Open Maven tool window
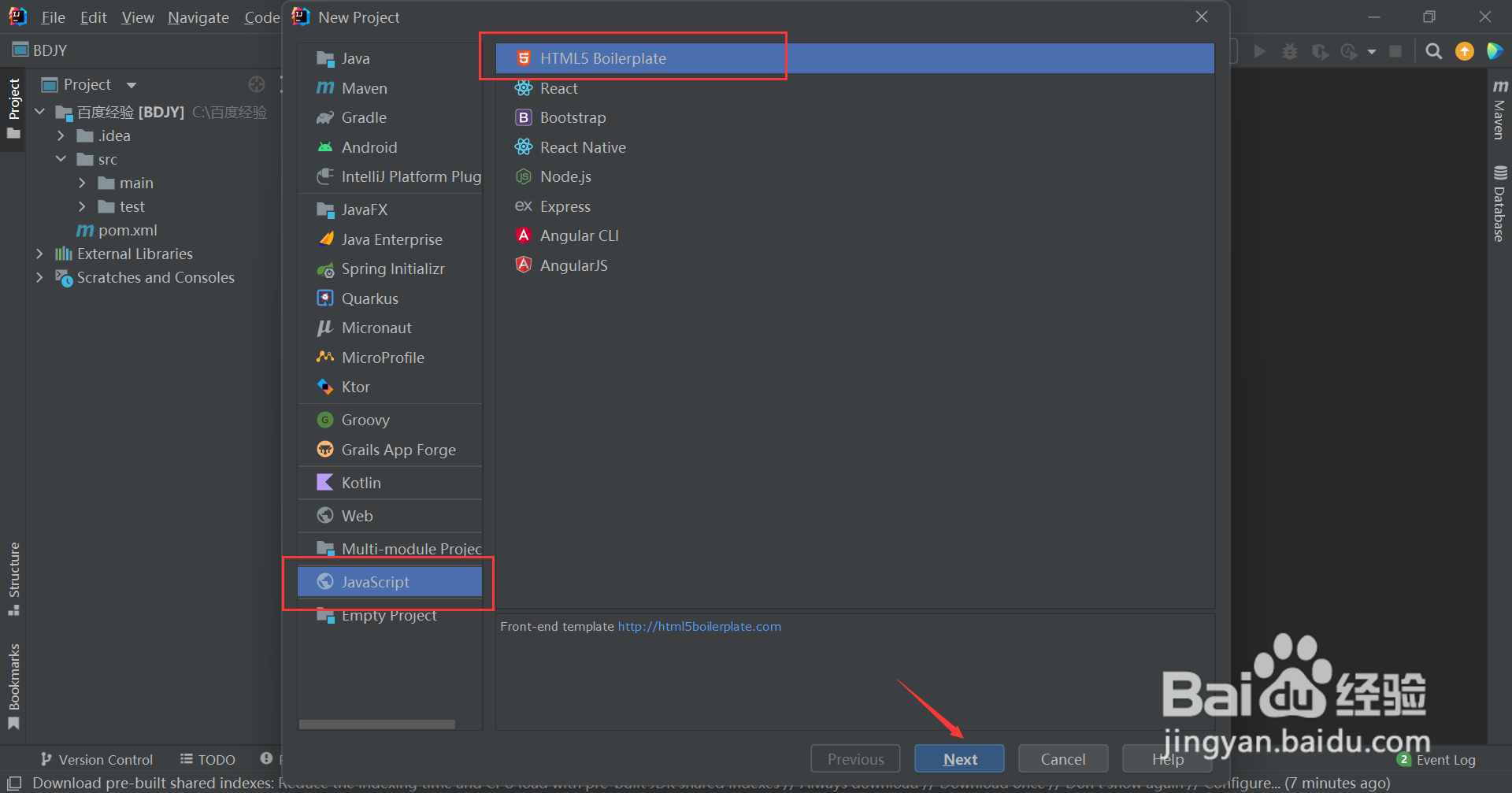The width and height of the screenshot is (1512, 793). coord(1499,109)
